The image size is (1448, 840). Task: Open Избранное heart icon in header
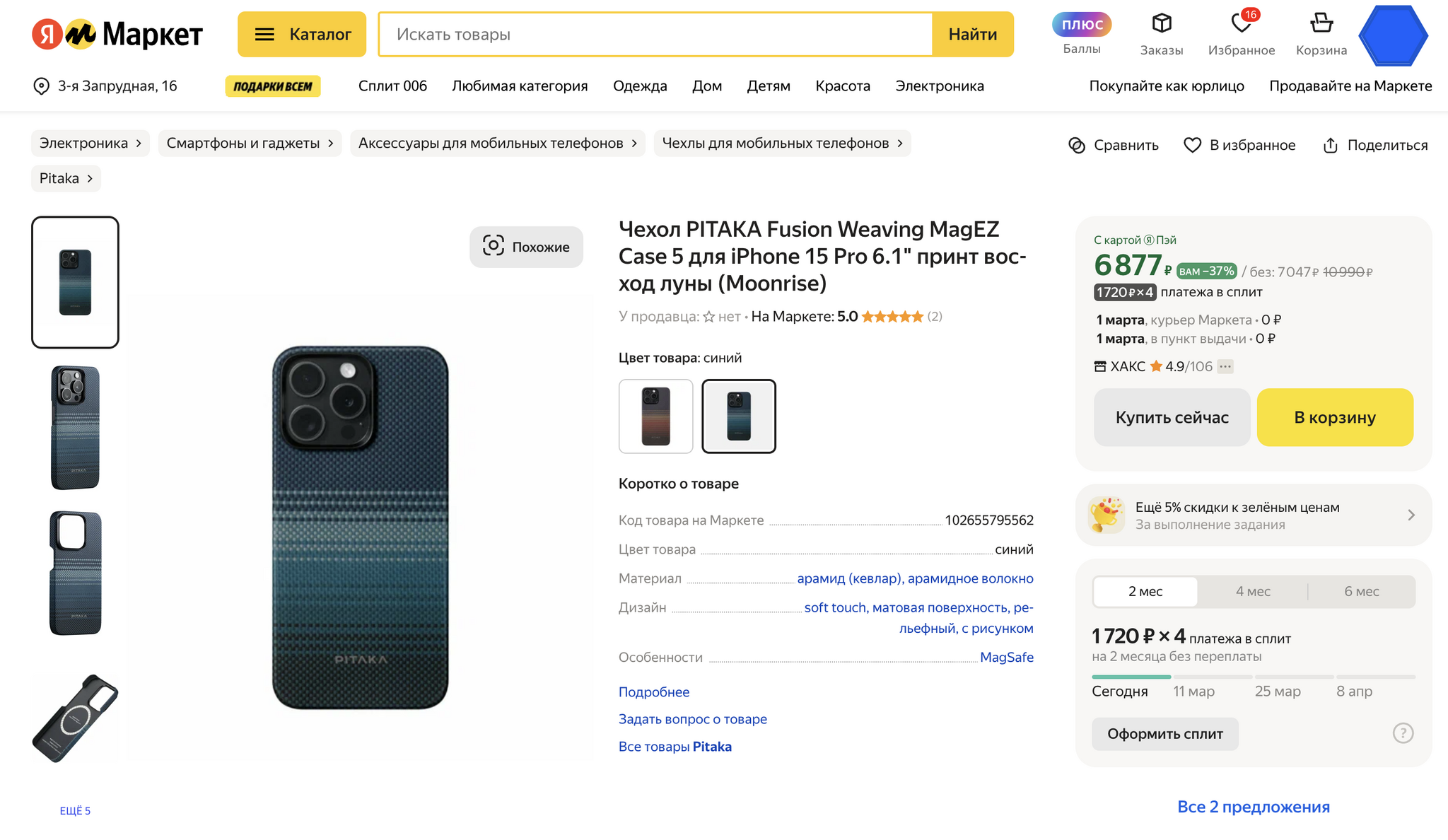(x=1241, y=24)
